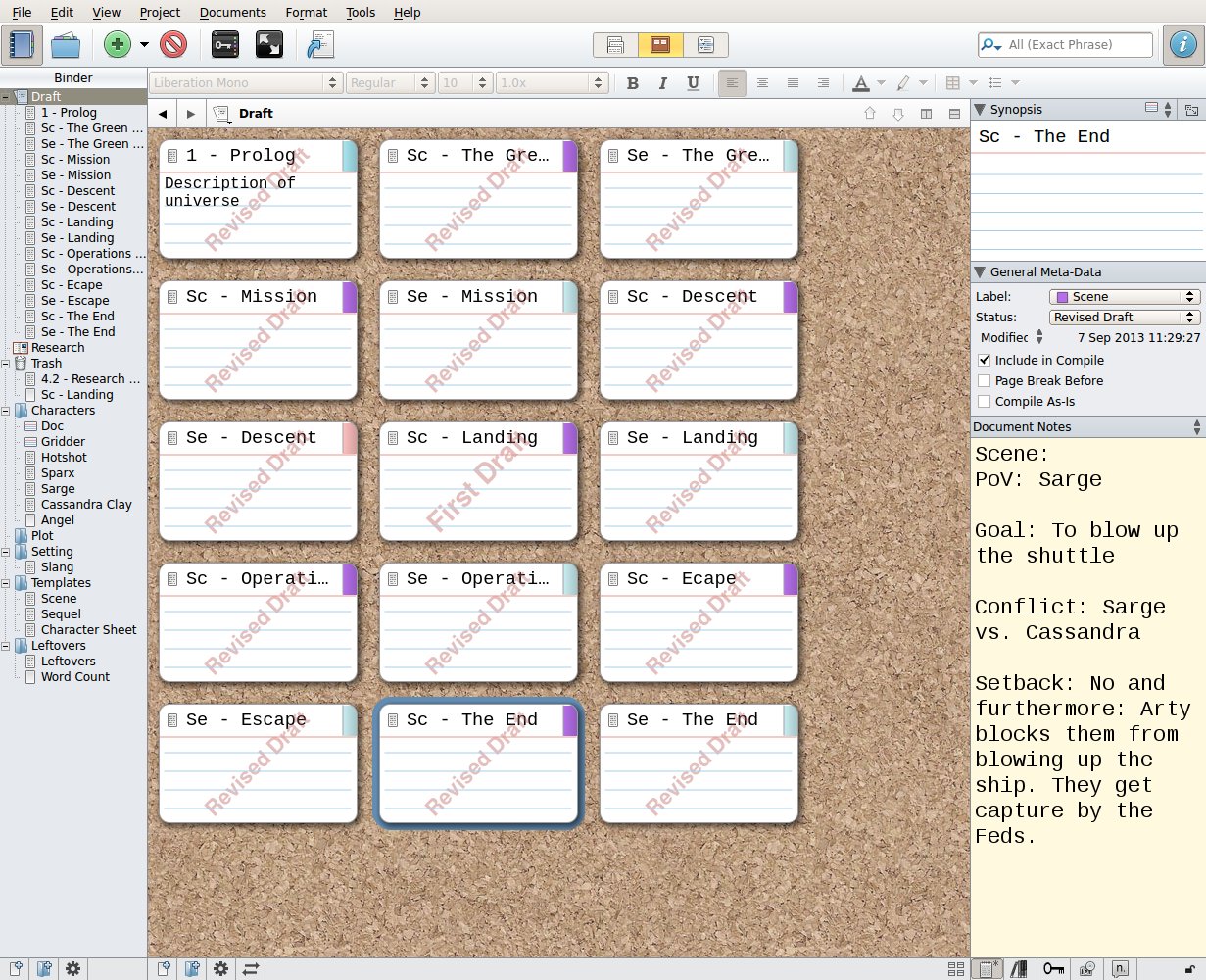1206x980 pixels.
Task: Open the Project menu
Action: pyautogui.click(x=160, y=13)
